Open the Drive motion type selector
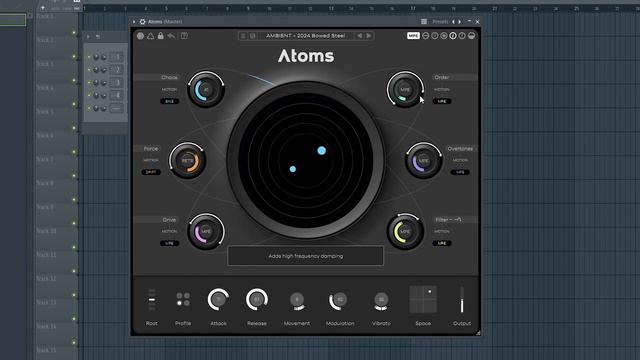This screenshot has height=360, width=640. [169, 243]
